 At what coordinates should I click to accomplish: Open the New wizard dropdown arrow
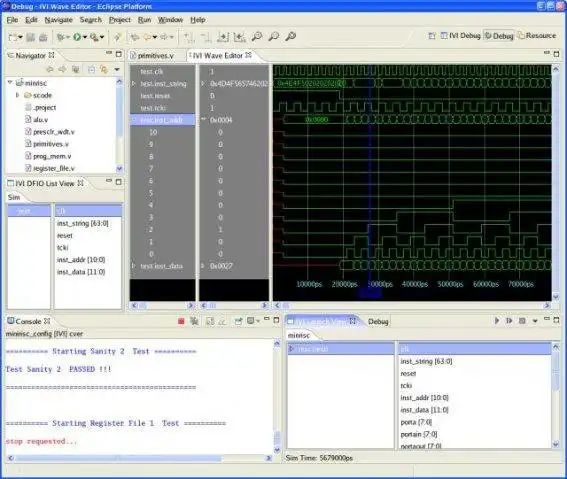click(20, 37)
